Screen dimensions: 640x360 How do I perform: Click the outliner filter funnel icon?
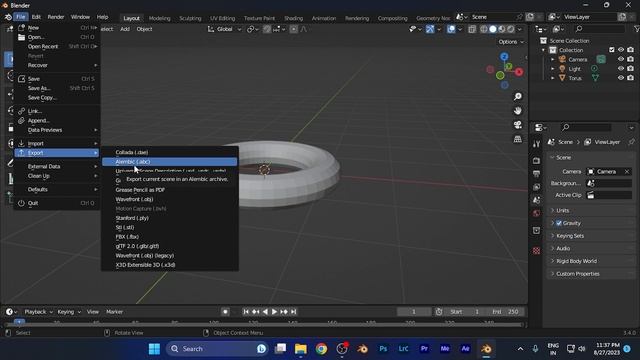(636, 29)
